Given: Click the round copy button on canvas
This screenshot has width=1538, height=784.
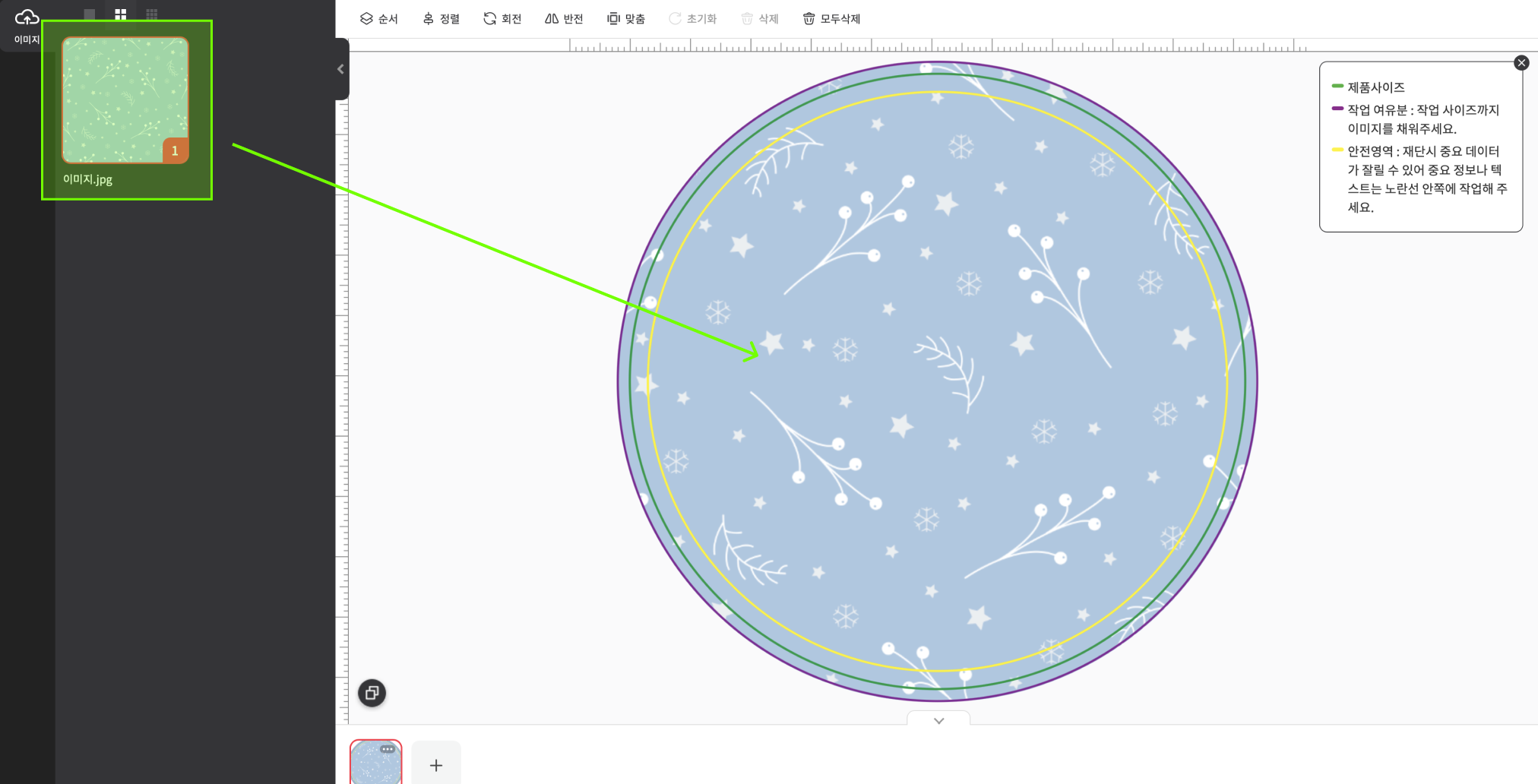Looking at the screenshot, I should [372, 693].
